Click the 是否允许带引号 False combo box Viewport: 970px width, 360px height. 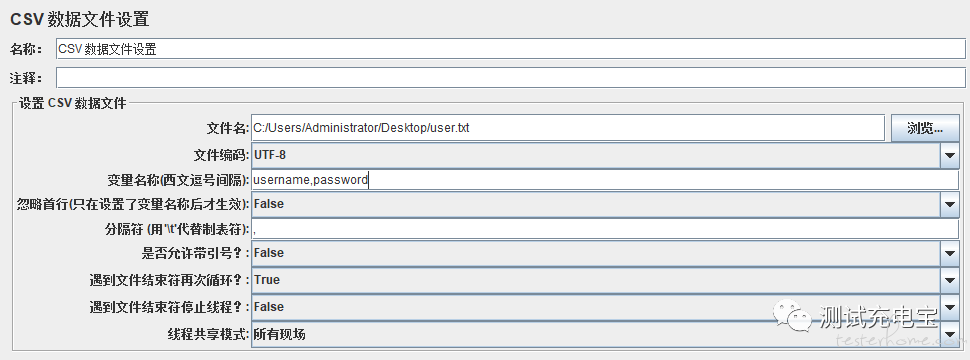[596, 253]
